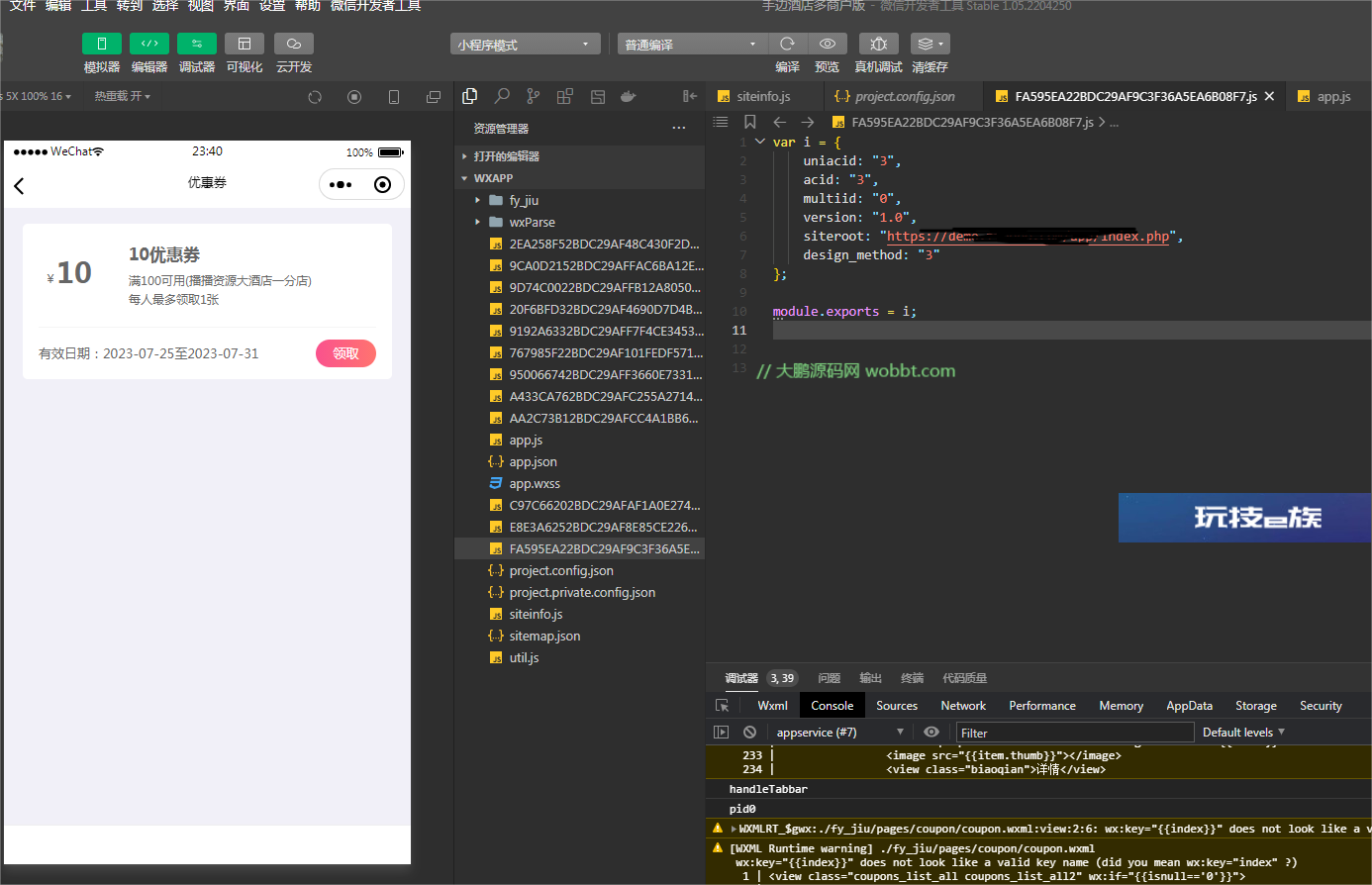The height and width of the screenshot is (885, 1372).
Task: Click the inspect element picker icon
Action: click(x=723, y=706)
